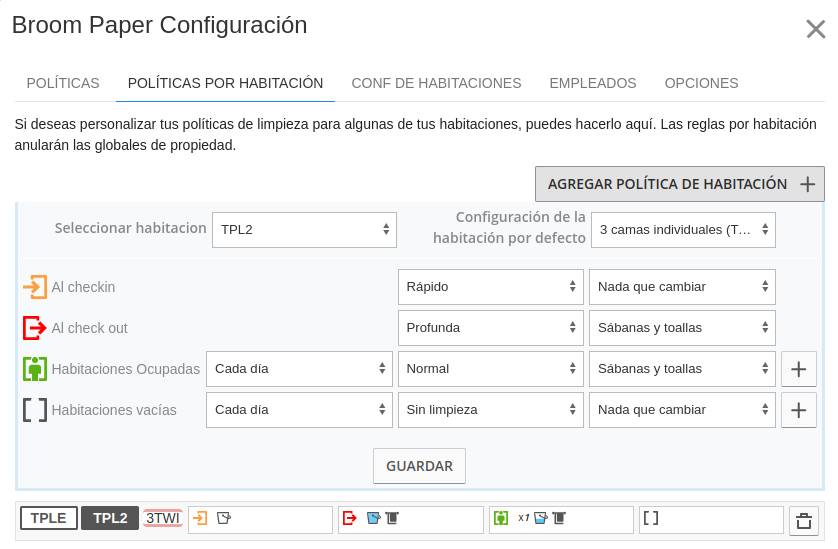Click the Seleccionar habitacion label
Viewport: 838px width, 549px height.
point(130,228)
